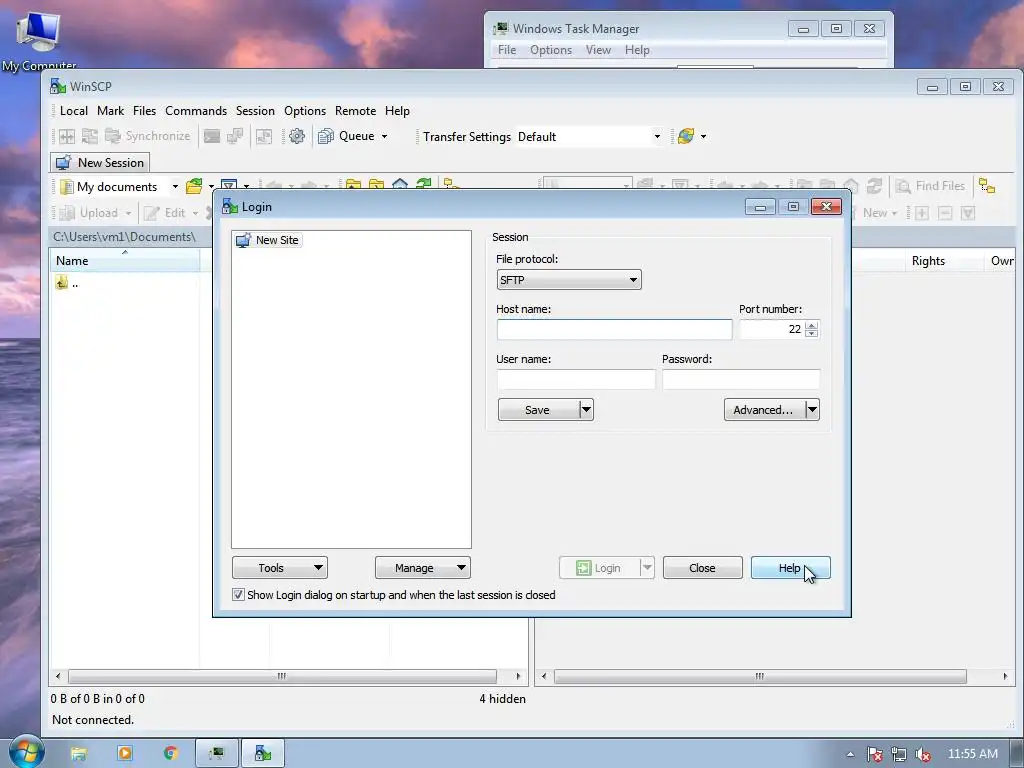Click the Close button in Login dialog

[702, 568]
